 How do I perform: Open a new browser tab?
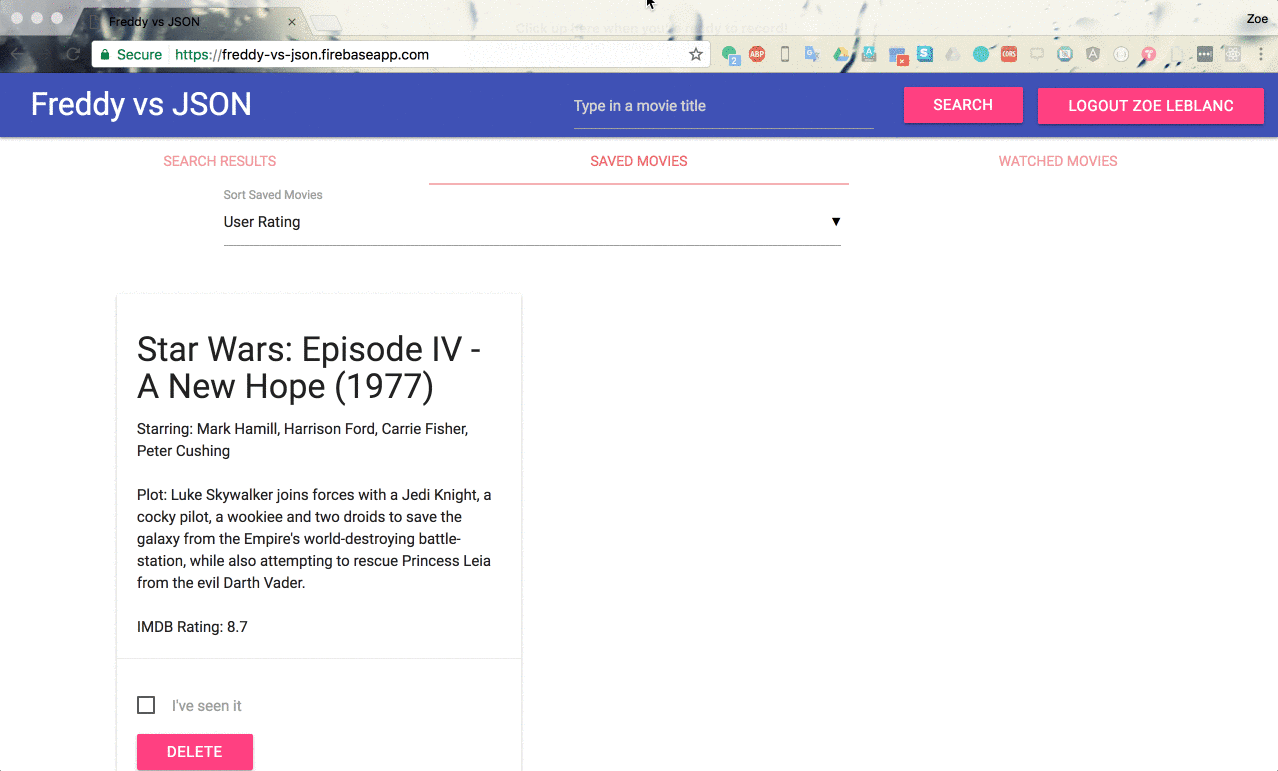pos(327,22)
